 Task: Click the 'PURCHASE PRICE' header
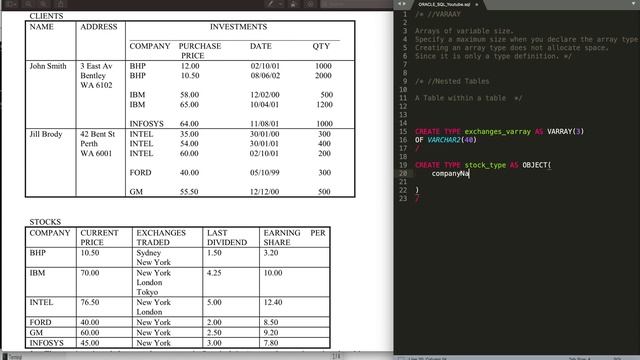pos(200,51)
